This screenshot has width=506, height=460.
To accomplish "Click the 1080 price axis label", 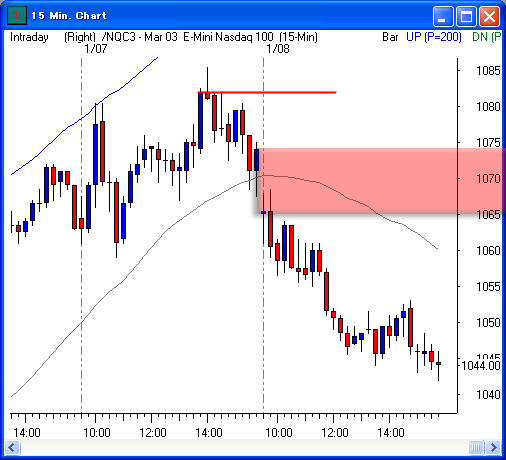I will [x=488, y=107].
